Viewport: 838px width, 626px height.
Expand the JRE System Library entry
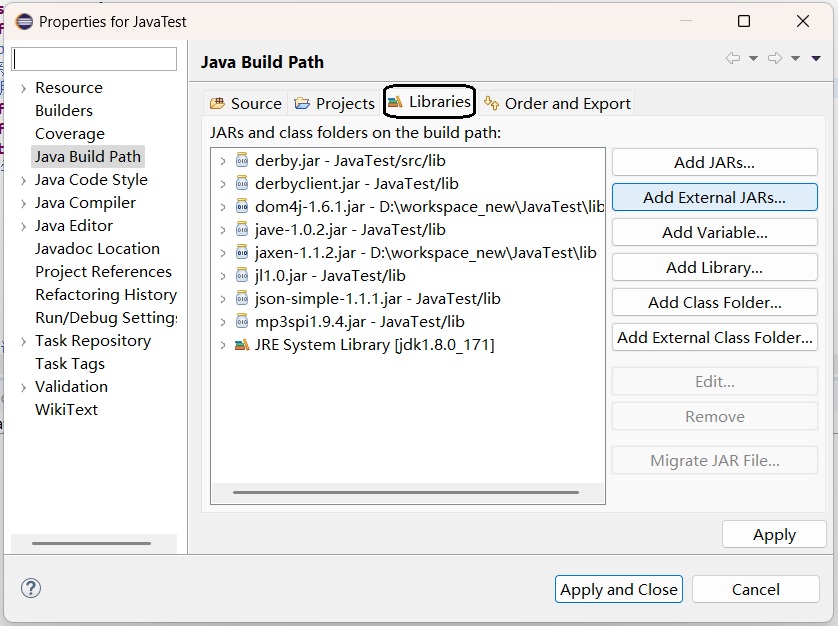pos(223,345)
